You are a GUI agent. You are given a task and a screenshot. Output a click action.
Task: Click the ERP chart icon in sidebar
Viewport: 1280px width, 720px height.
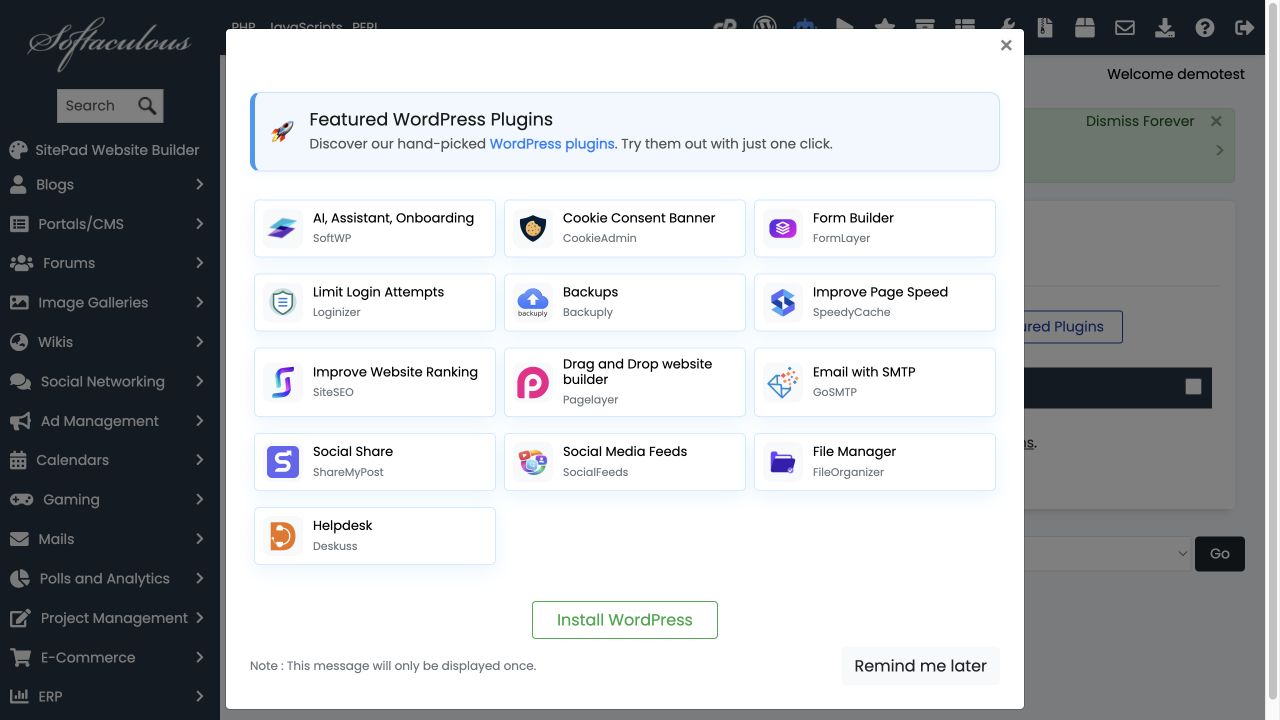(19, 696)
